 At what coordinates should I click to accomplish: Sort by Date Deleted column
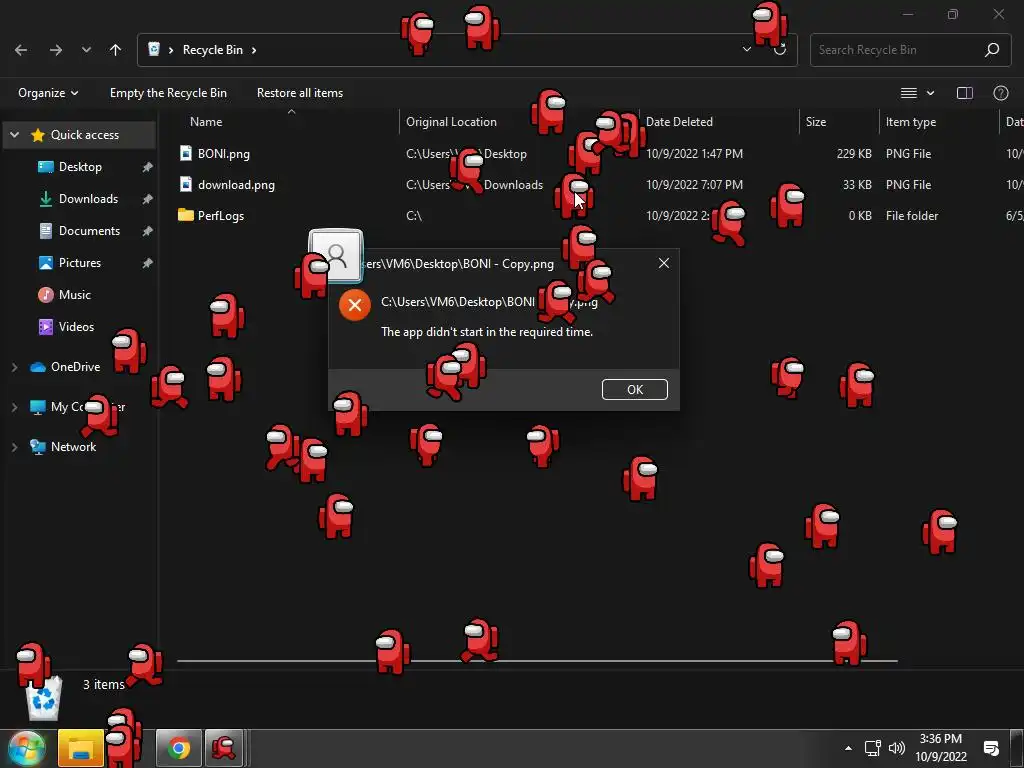tap(679, 121)
